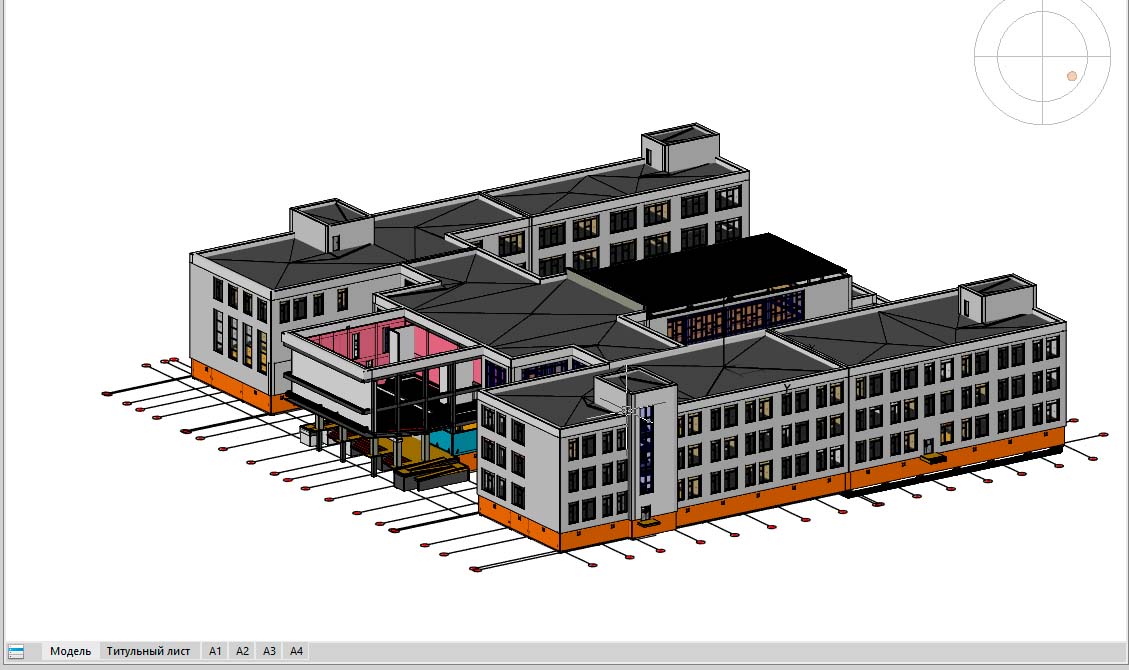This screenshot has height=670, width=1129.
Task: Select the rooftop box on the right wing
Action: coord(997,301)
